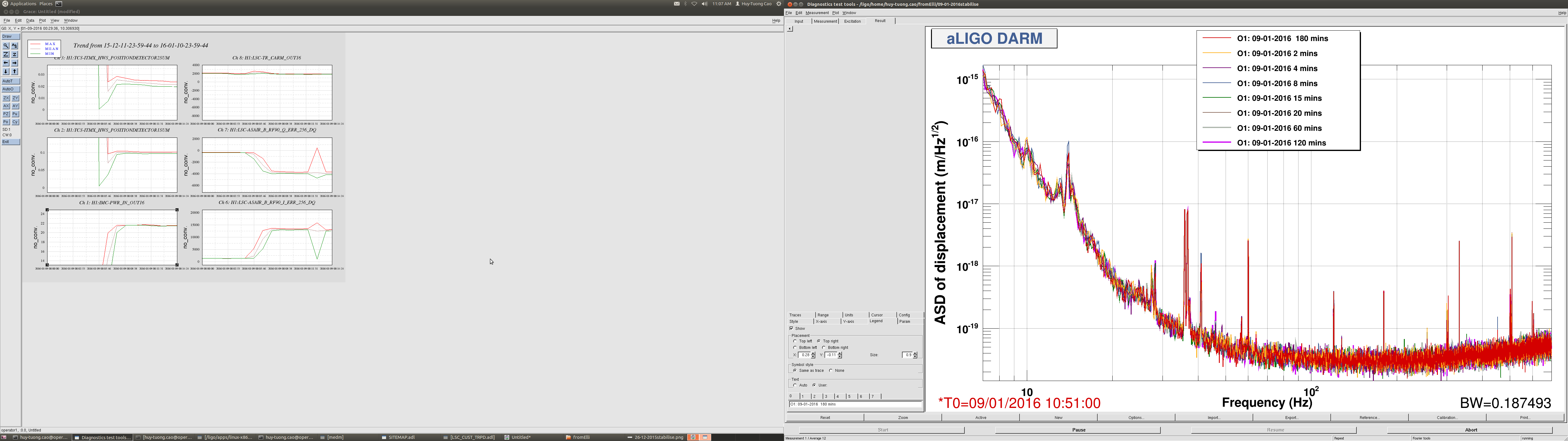Image resolution: width=1568 pixels, height=441 pixels.
Task: Click the Cy cycle-stack button
Action: (x=15, y=122)
